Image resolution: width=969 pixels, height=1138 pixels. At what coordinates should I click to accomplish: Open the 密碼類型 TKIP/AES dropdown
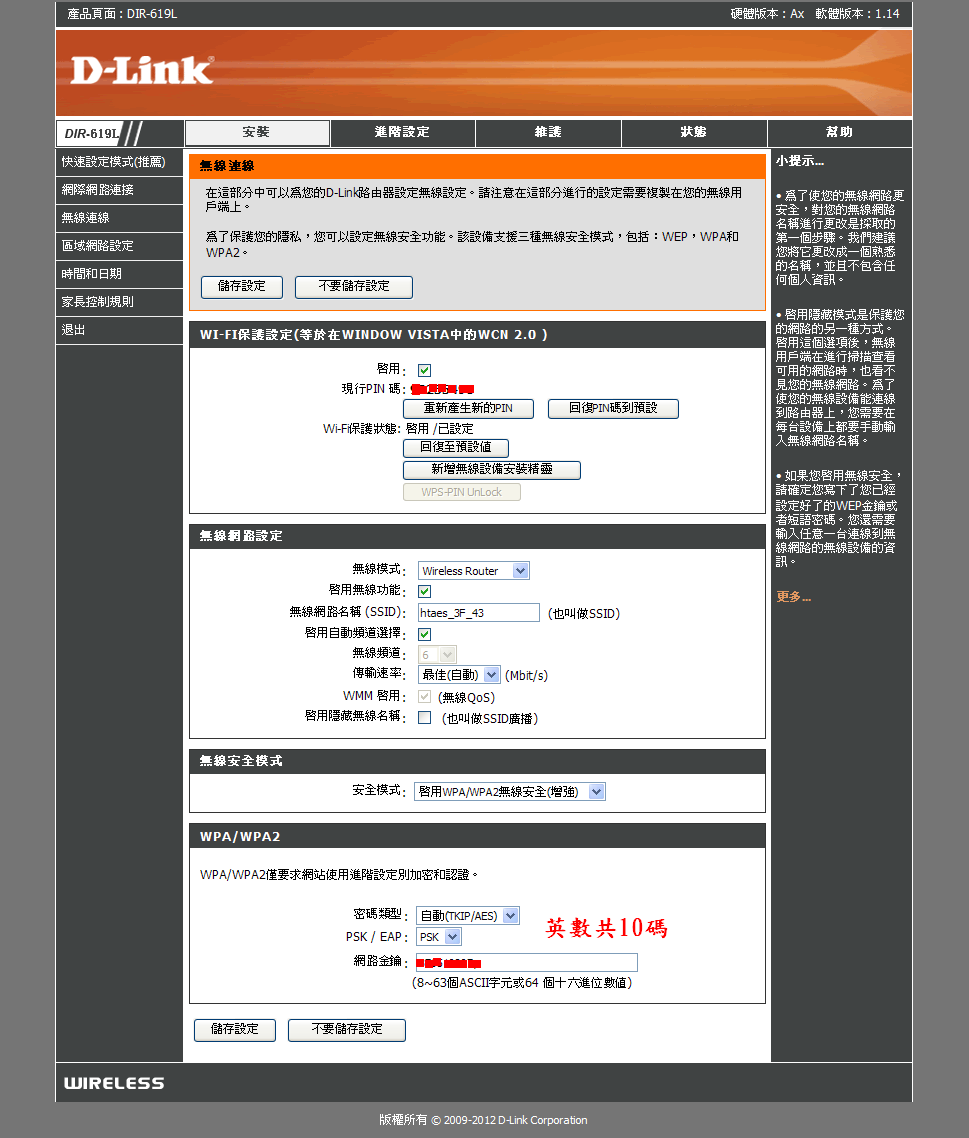(468, 915)
